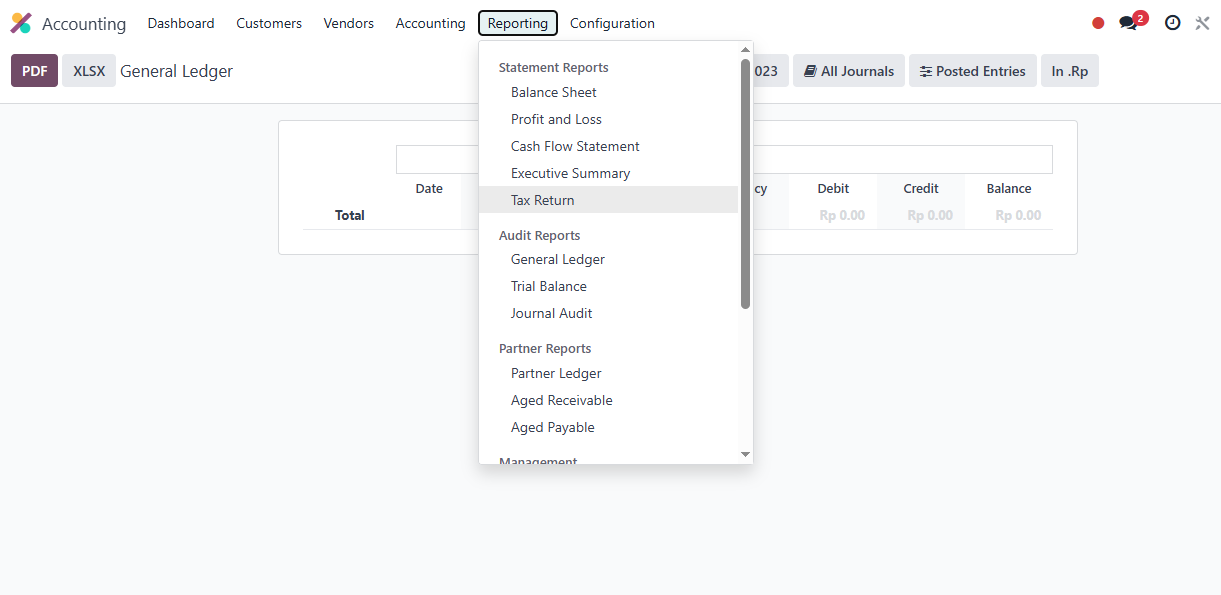Click the General Ledger search input field
The image size is (1221, 595).
point(900,160)
